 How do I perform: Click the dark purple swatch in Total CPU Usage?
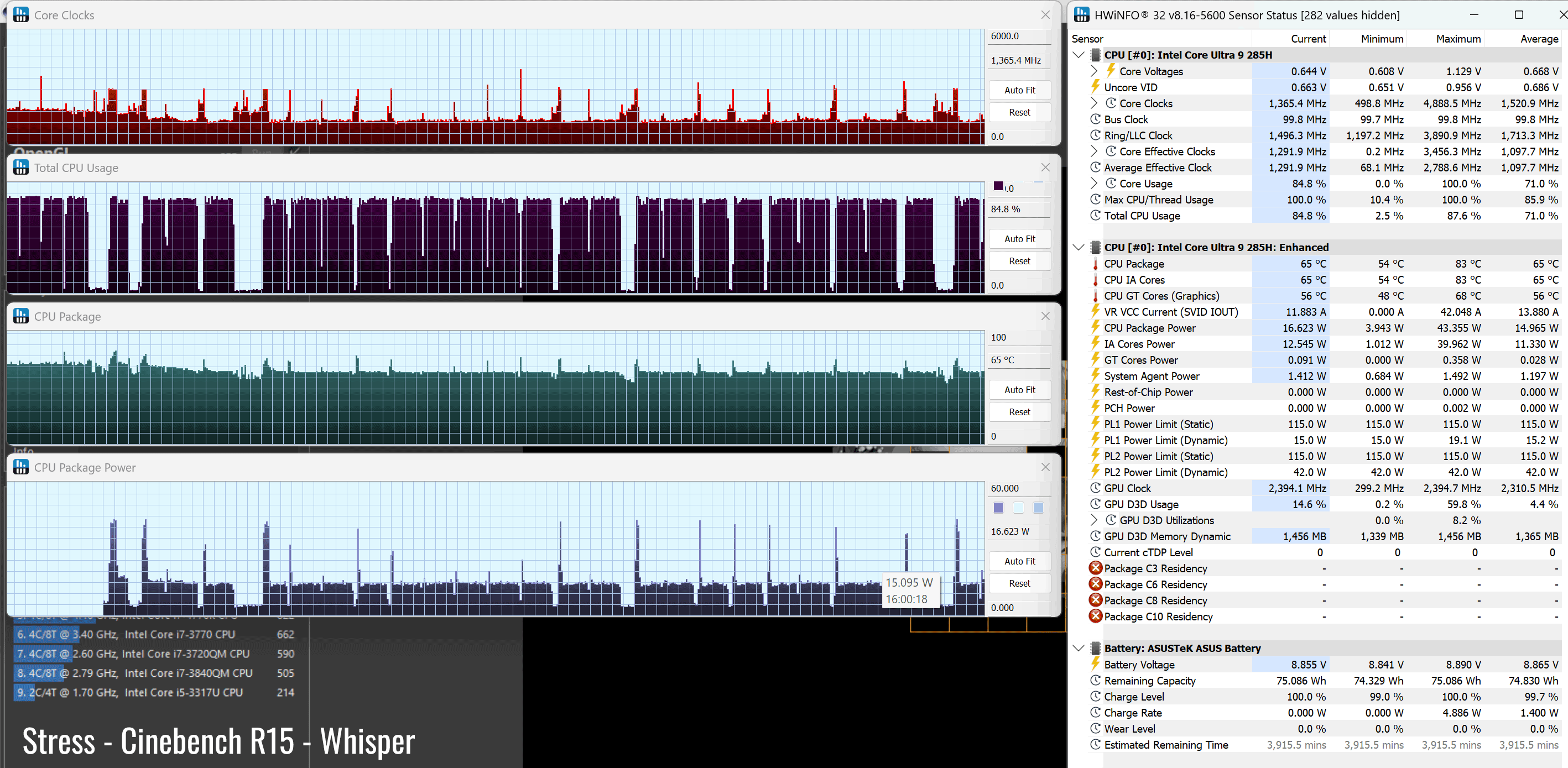998,186
